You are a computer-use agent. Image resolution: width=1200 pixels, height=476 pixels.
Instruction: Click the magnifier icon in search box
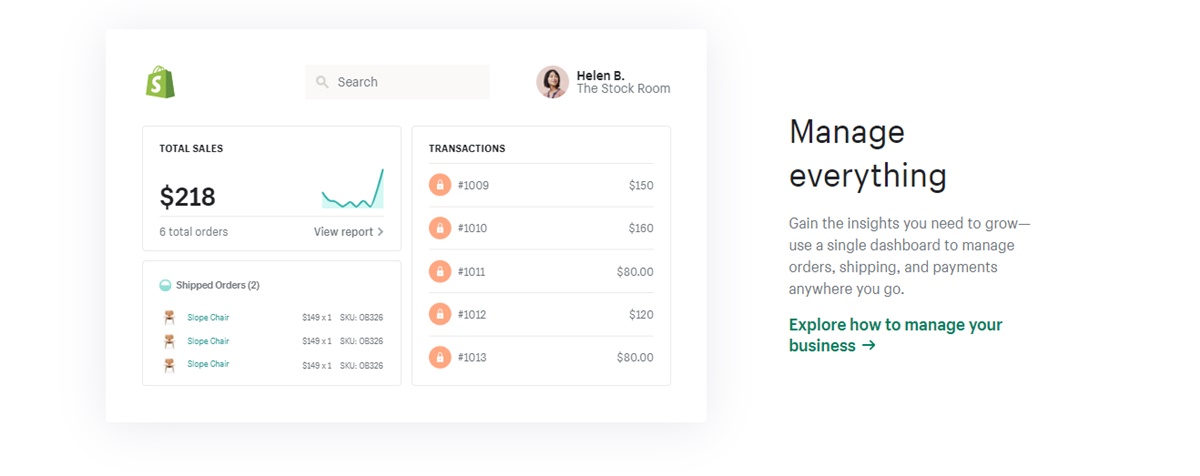tap(322, 82)
